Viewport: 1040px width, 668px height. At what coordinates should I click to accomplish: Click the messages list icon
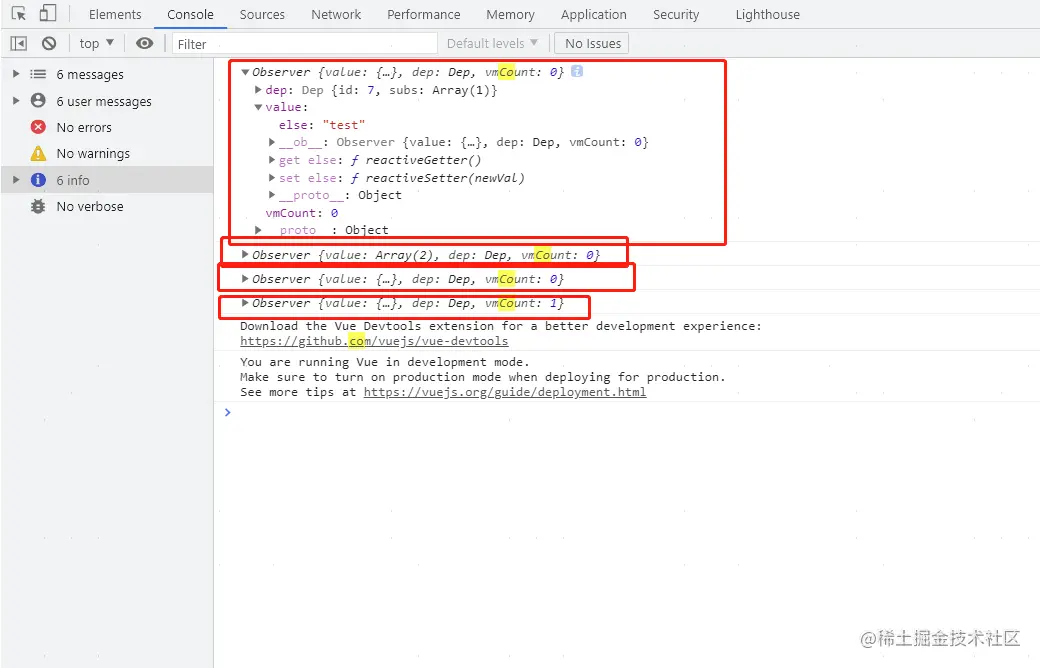point(38,74)
